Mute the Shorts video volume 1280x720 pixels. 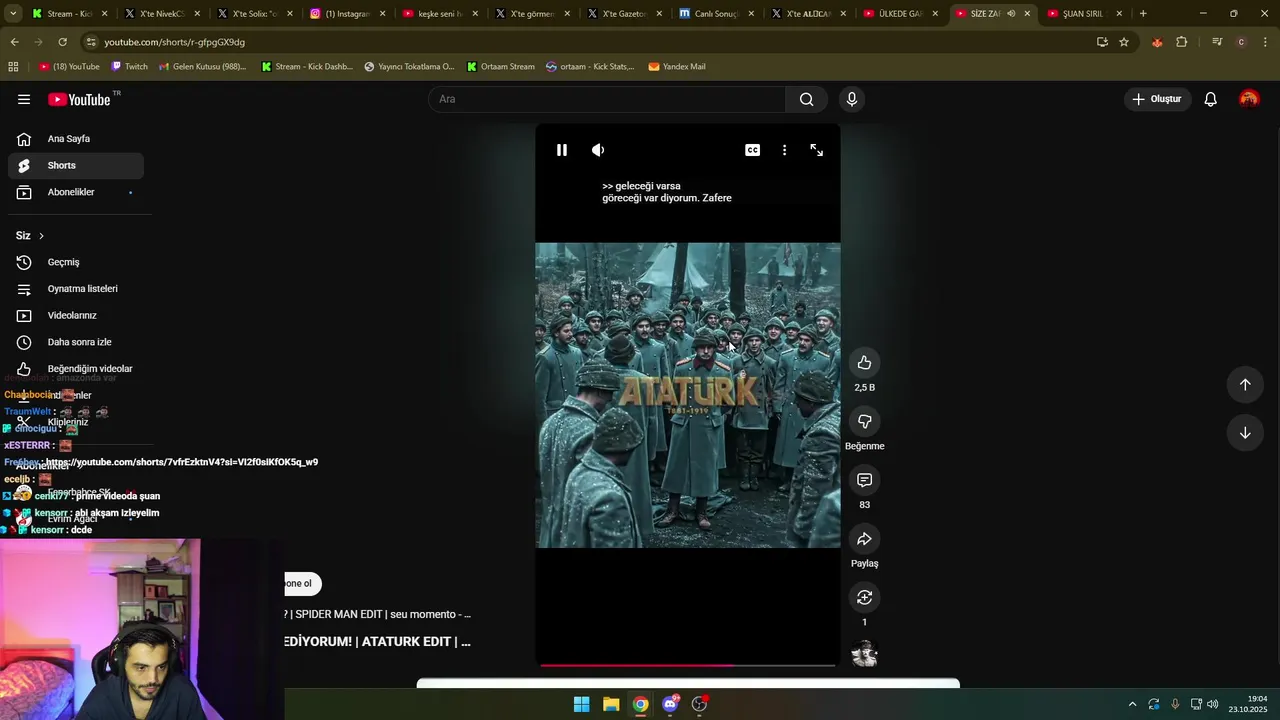[598, 150]
